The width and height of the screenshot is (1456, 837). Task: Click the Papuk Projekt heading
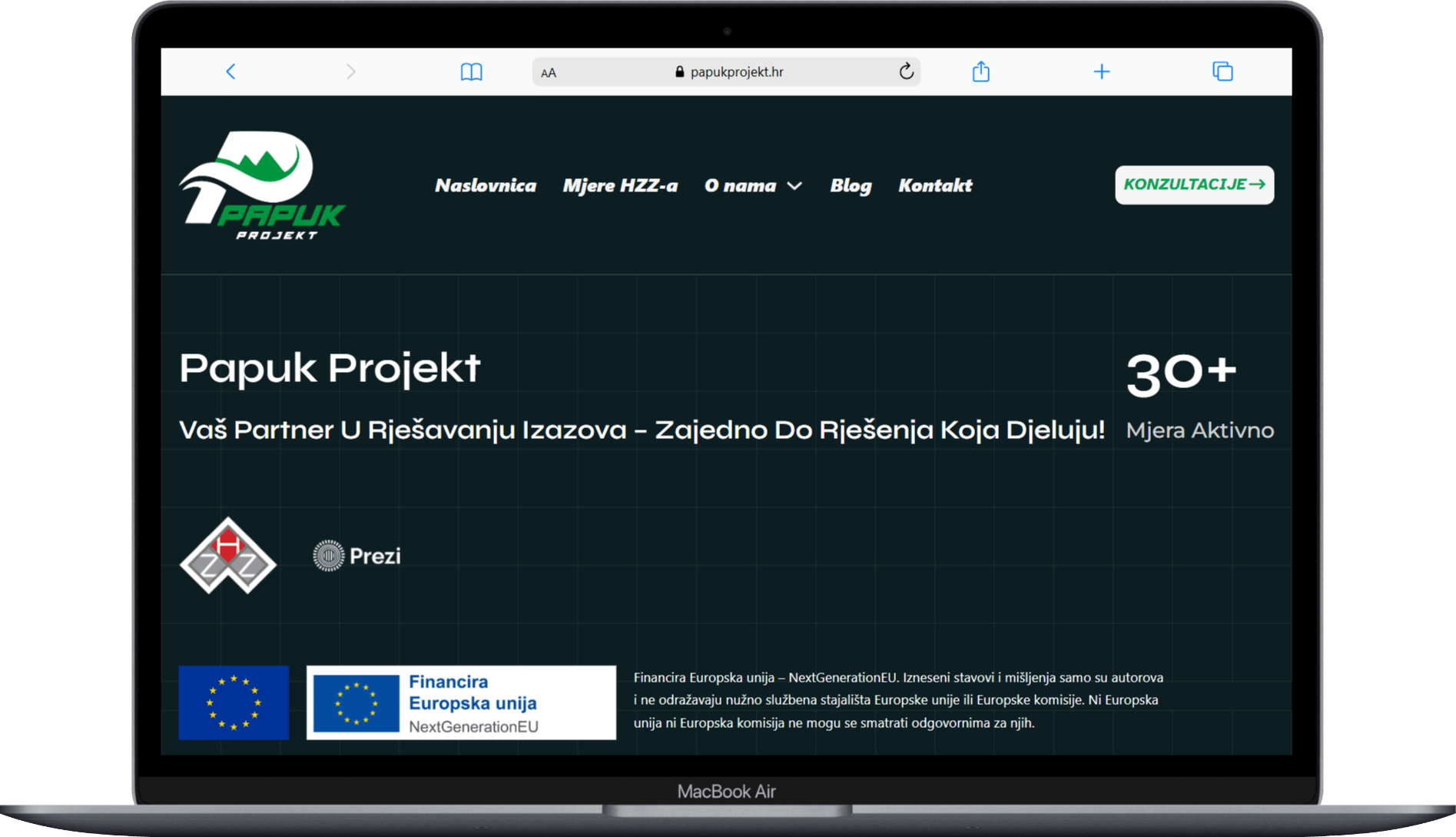330,368
